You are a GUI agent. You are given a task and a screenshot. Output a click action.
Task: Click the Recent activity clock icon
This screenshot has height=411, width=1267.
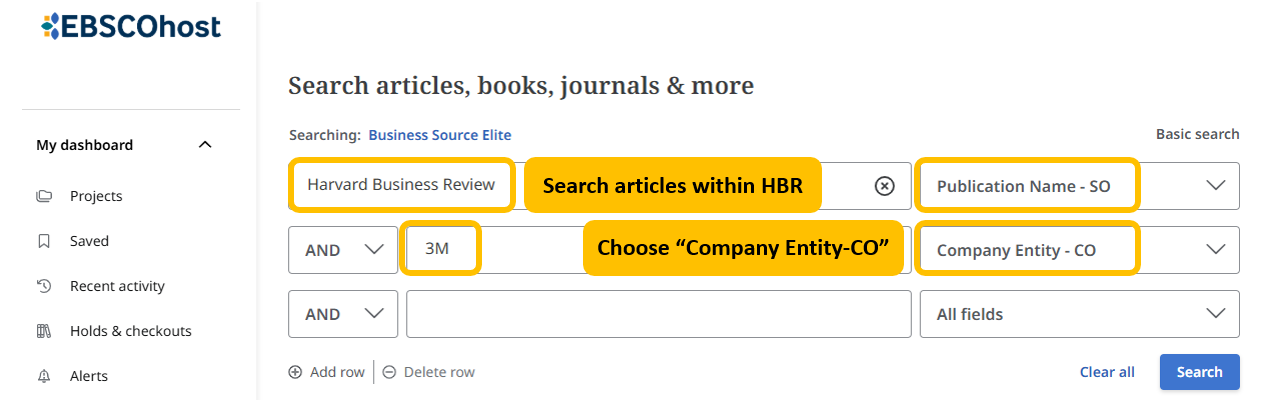coord(44,286)
